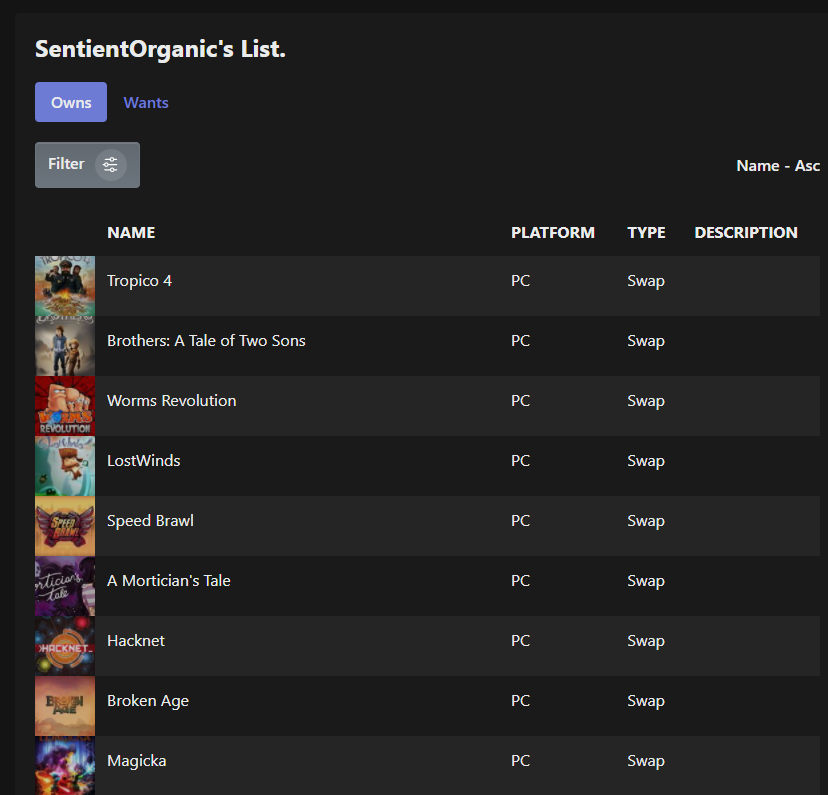This screenshot has width=828, height=795.
Task: Click the Tropico 4 cover thumbnail
Action: click(65, 286)
